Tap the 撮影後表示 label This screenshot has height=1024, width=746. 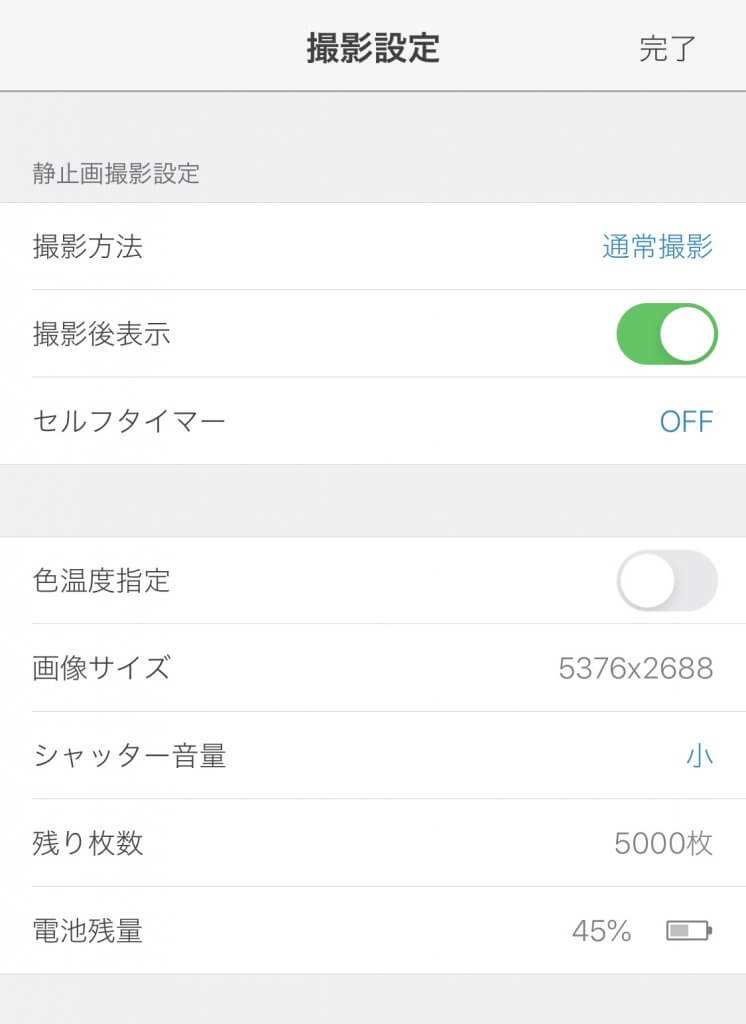coord(101,334)
